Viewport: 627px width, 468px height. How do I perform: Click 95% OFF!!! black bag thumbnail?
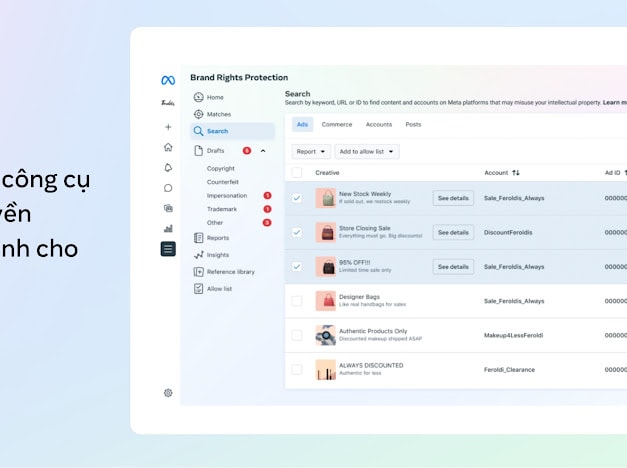(325, 267)
